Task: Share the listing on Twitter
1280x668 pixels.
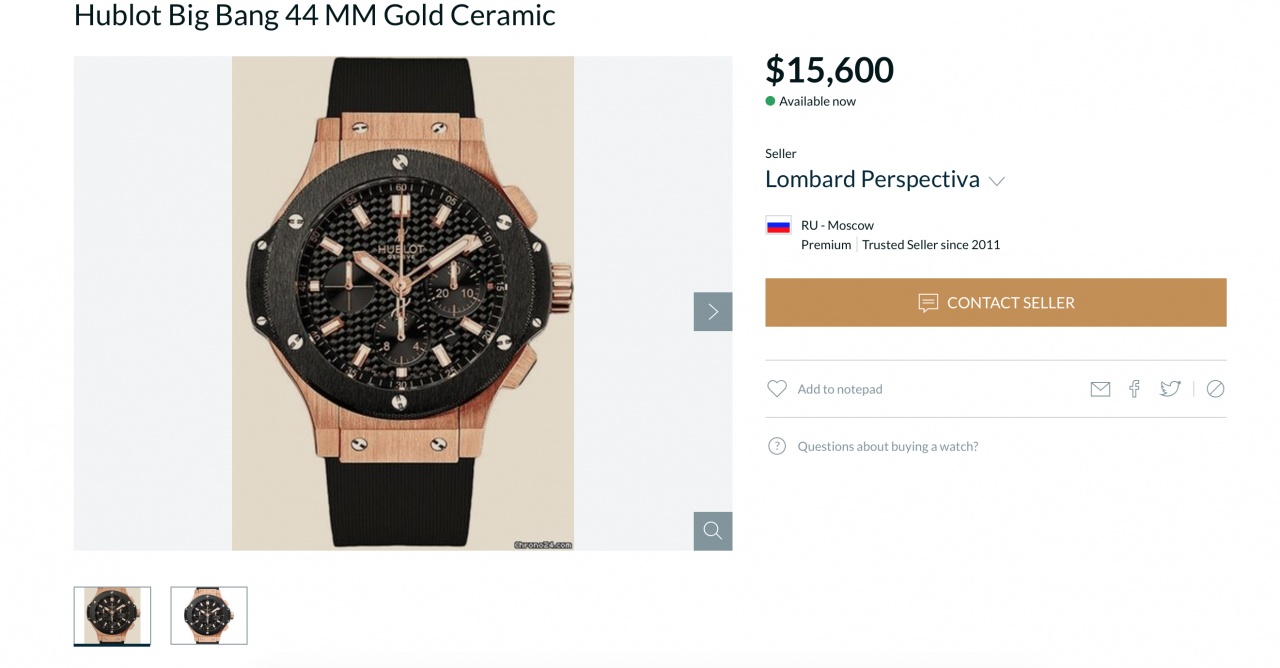Action: 1170,389
